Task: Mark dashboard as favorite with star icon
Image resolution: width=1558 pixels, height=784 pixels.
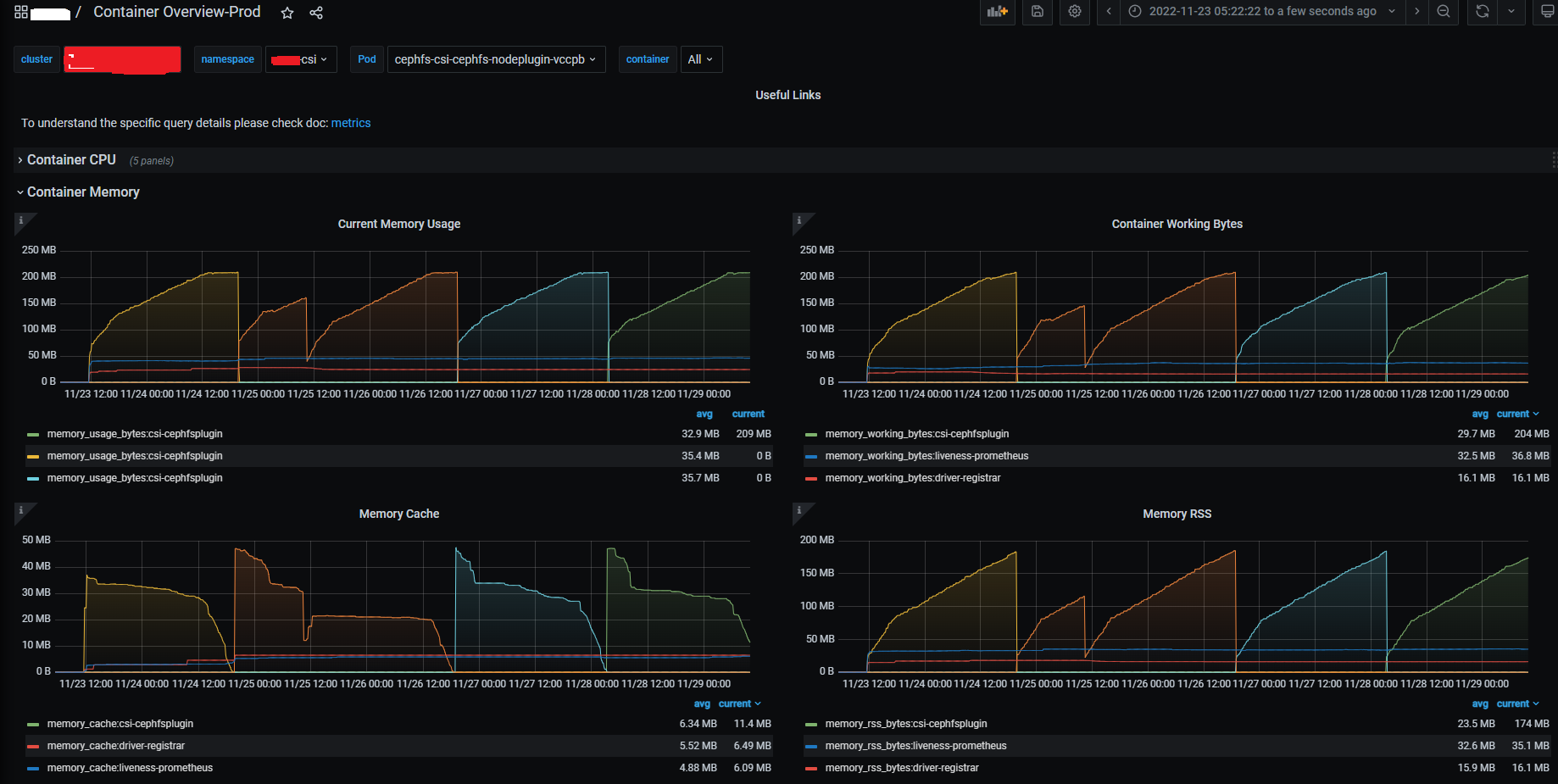Action: pyautogui.click(x=287, y=13)
